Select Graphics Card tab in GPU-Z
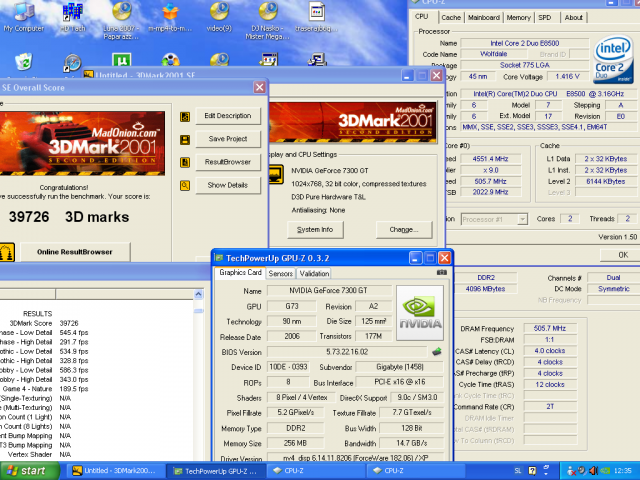 tap(240, 273)
